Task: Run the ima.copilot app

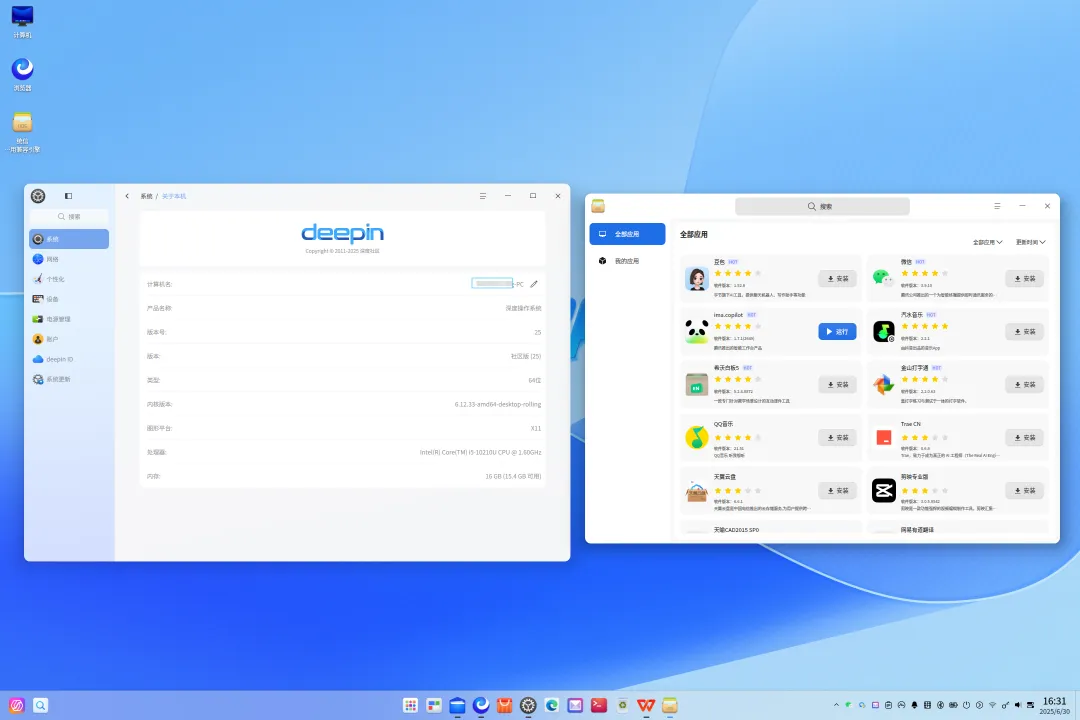Action: [x=837, y=331]
